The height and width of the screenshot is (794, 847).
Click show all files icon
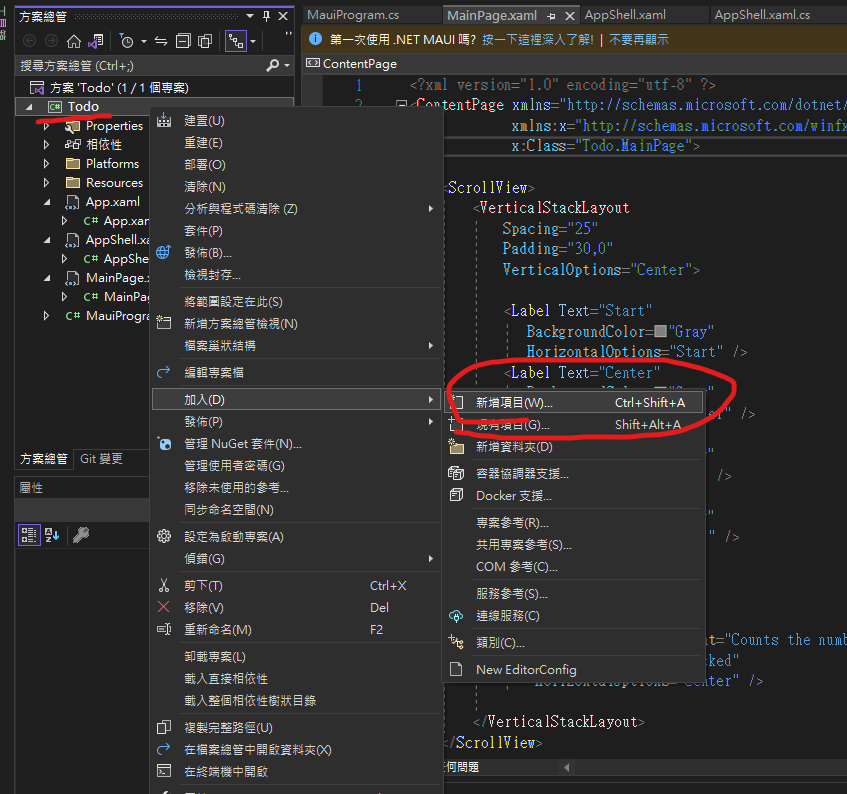click(205, 41)
